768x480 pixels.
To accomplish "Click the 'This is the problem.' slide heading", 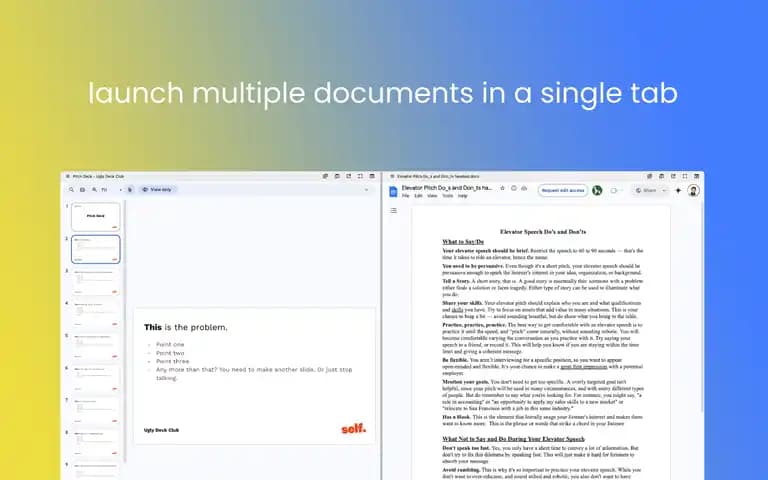I will coord(186,327).
